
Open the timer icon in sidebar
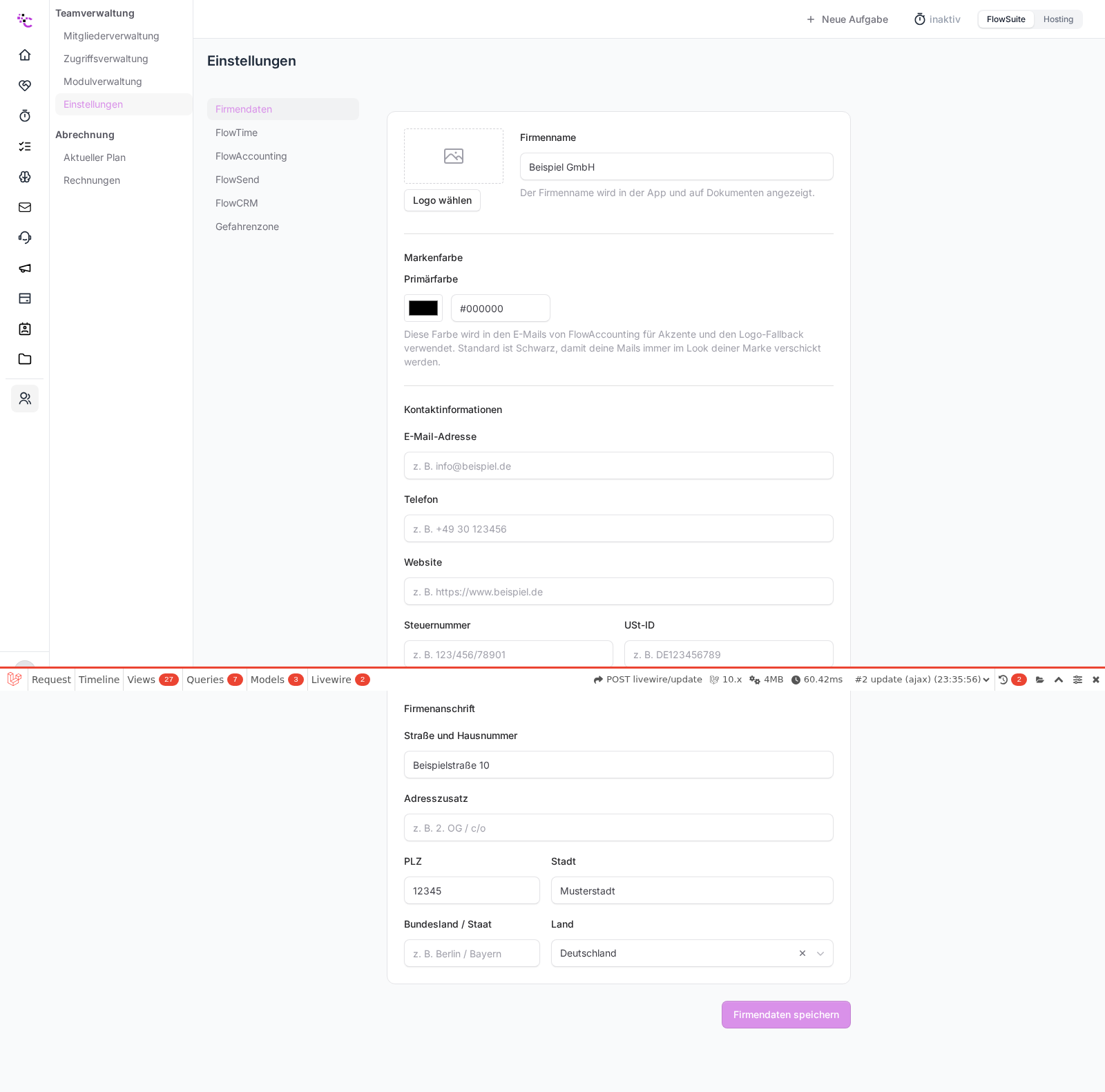25,115
